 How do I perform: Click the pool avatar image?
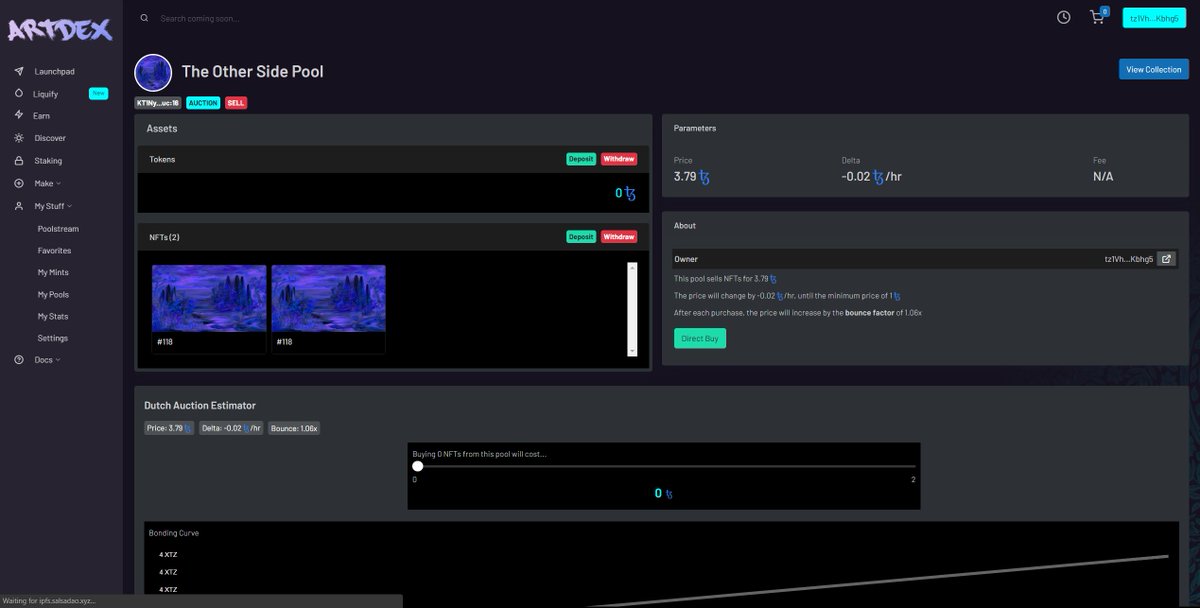tap(153, 72)
